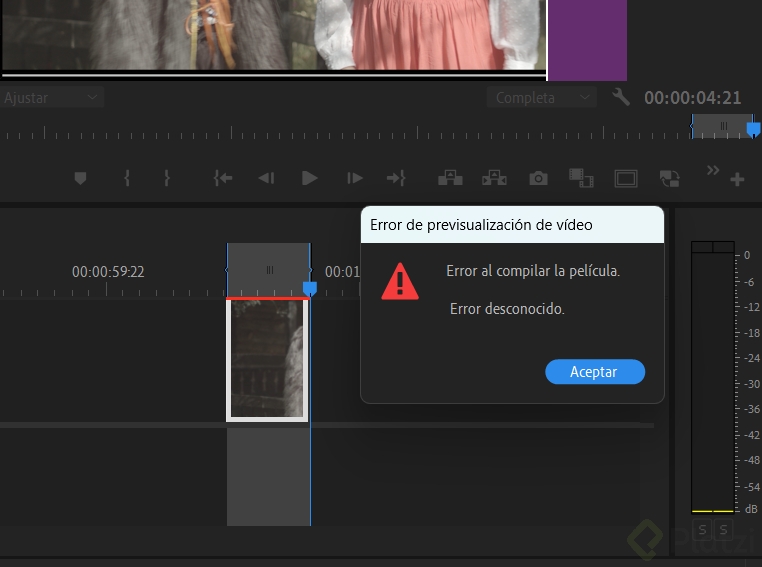The image size is (762, 567).
Task: Export frame with the camera icon
Action: tap(538, 178)
